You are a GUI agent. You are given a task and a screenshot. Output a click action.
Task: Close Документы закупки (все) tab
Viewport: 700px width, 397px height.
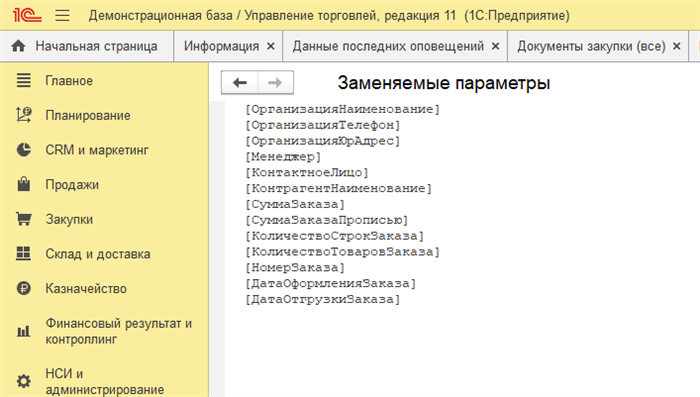677,46
